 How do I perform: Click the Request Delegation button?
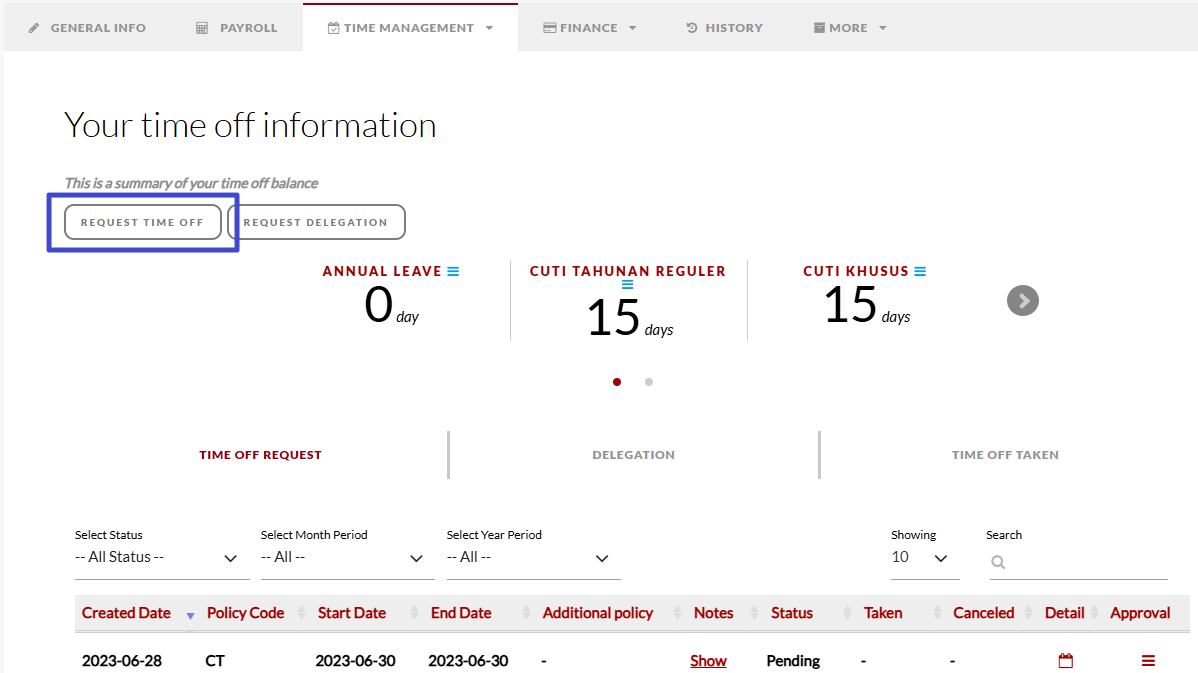point(316,222)
